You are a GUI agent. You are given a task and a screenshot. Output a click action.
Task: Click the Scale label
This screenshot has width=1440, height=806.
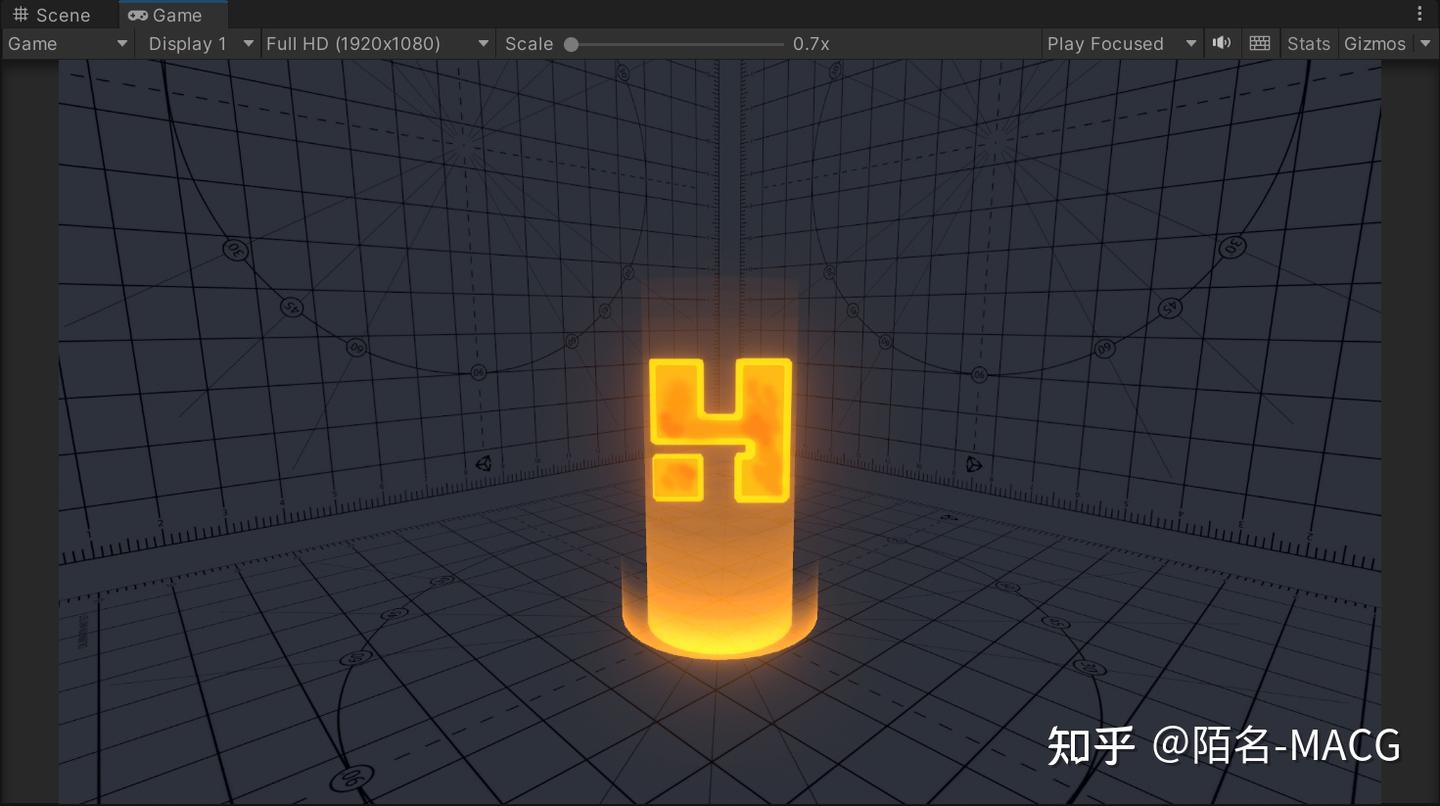click(529, 44)
